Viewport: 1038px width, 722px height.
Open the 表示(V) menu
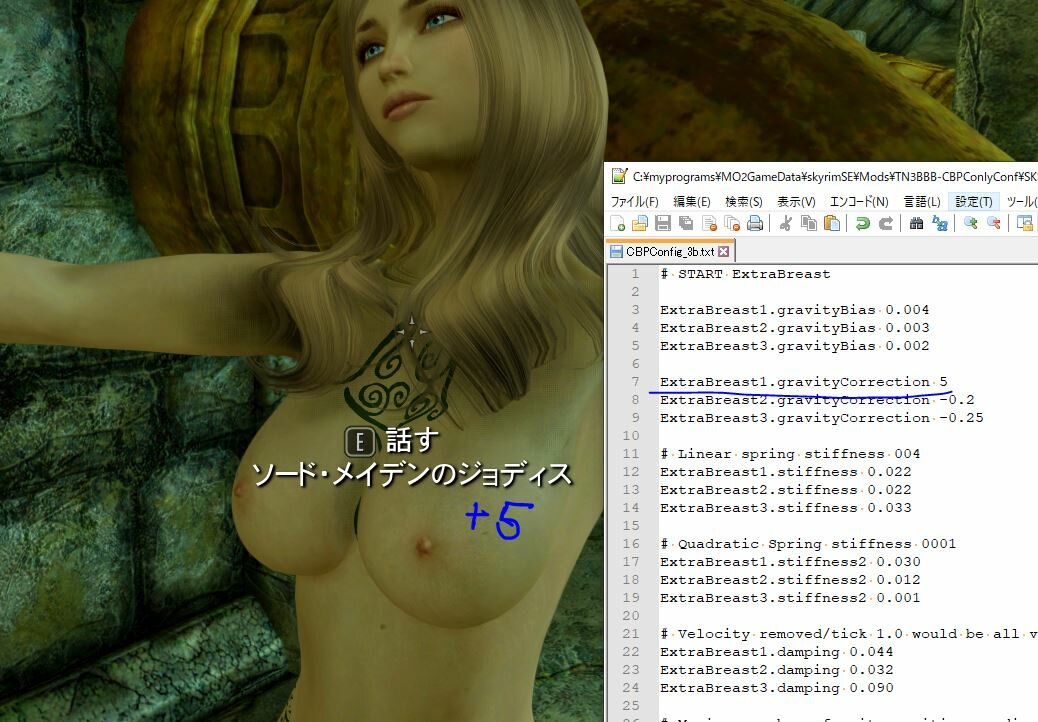click(x=796, y=201)
